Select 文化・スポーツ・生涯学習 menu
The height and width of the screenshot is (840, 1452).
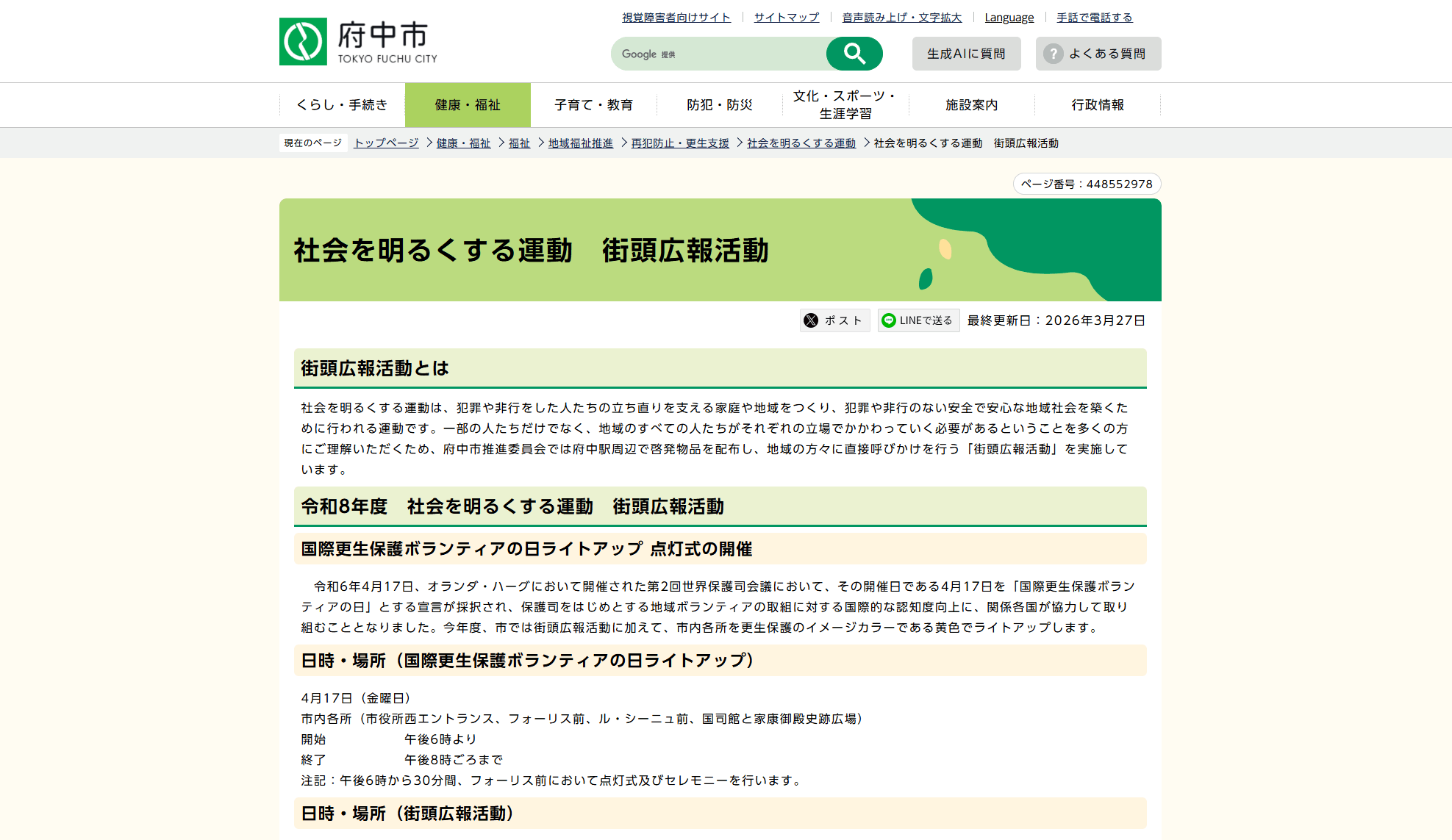coord(845,105)
